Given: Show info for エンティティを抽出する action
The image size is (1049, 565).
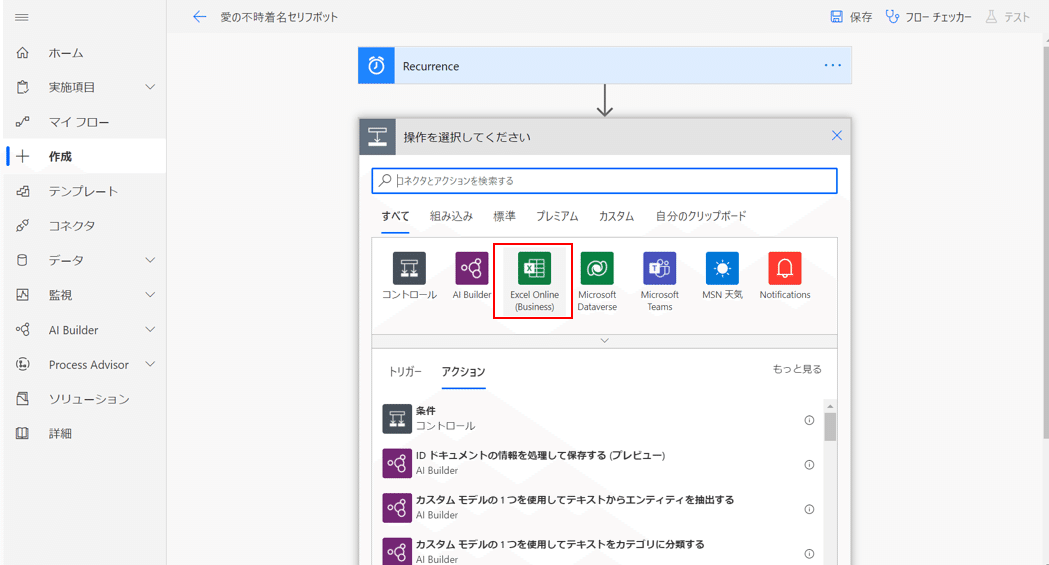Looking at the screenshot, I should tap(809, 510).
